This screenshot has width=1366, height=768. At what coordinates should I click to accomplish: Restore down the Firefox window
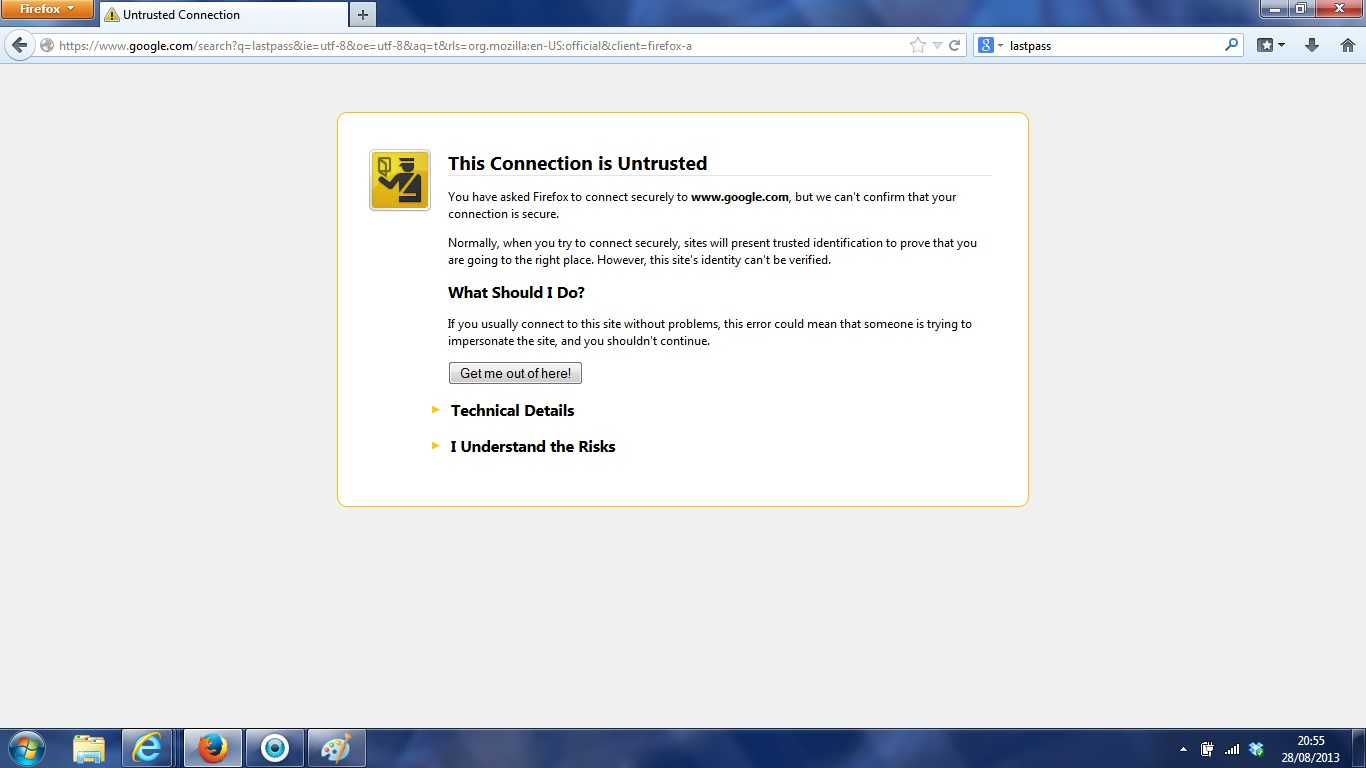pos(1300,9)
